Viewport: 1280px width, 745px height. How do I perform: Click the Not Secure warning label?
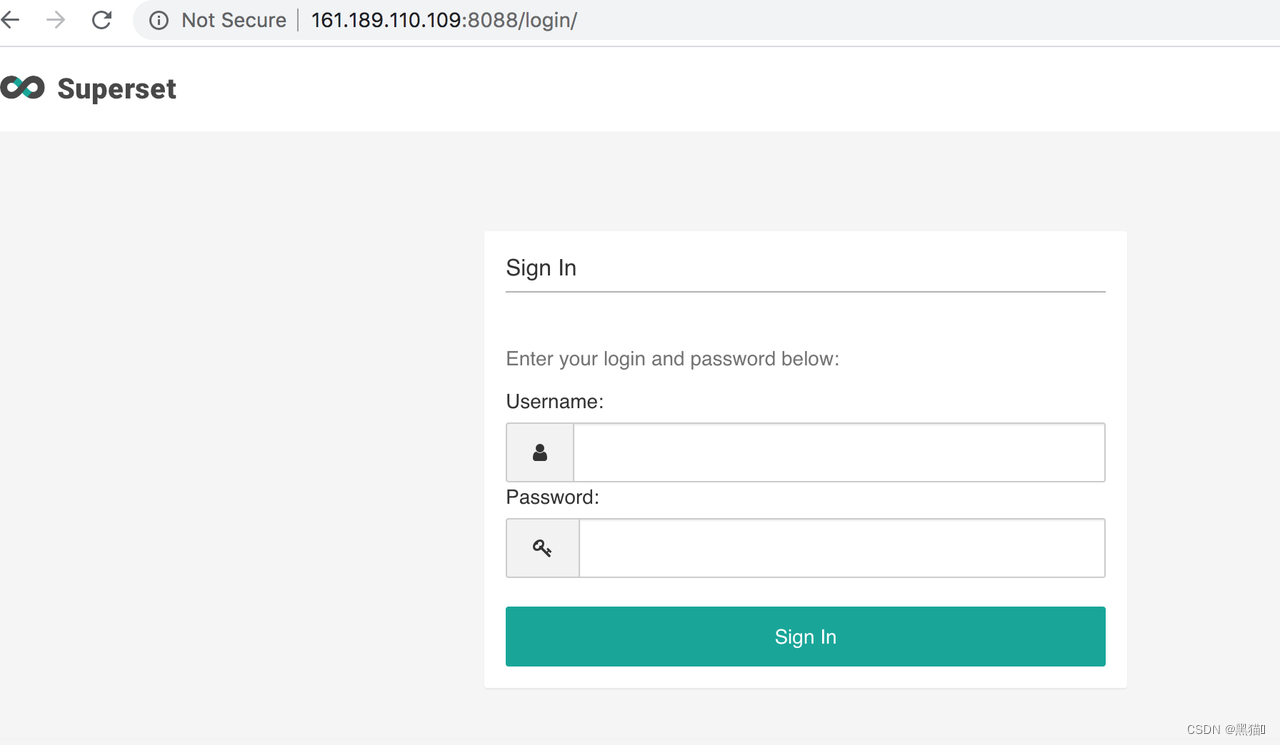coord(234,20)
